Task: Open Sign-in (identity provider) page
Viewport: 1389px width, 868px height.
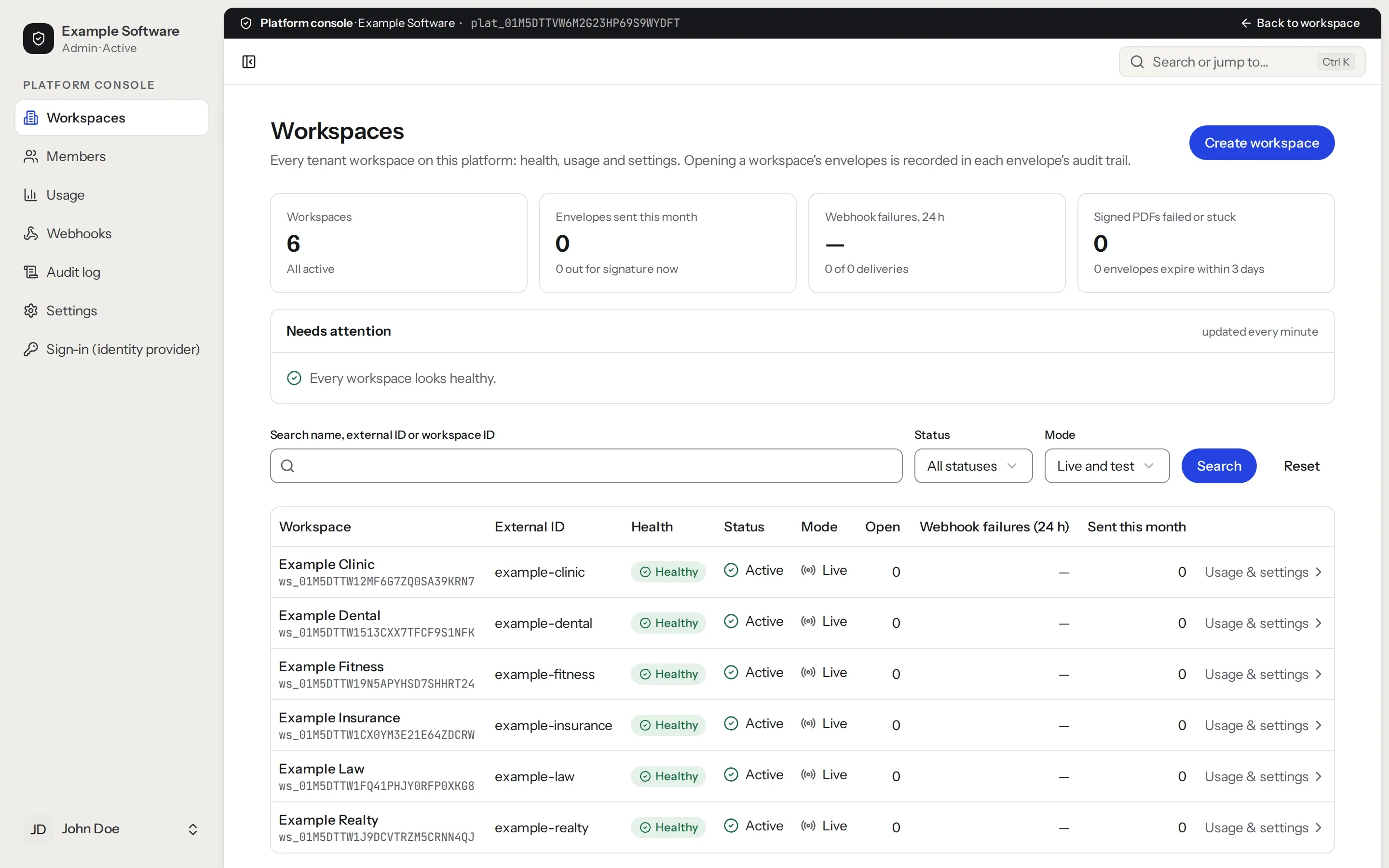Action: tap(112, 349)
